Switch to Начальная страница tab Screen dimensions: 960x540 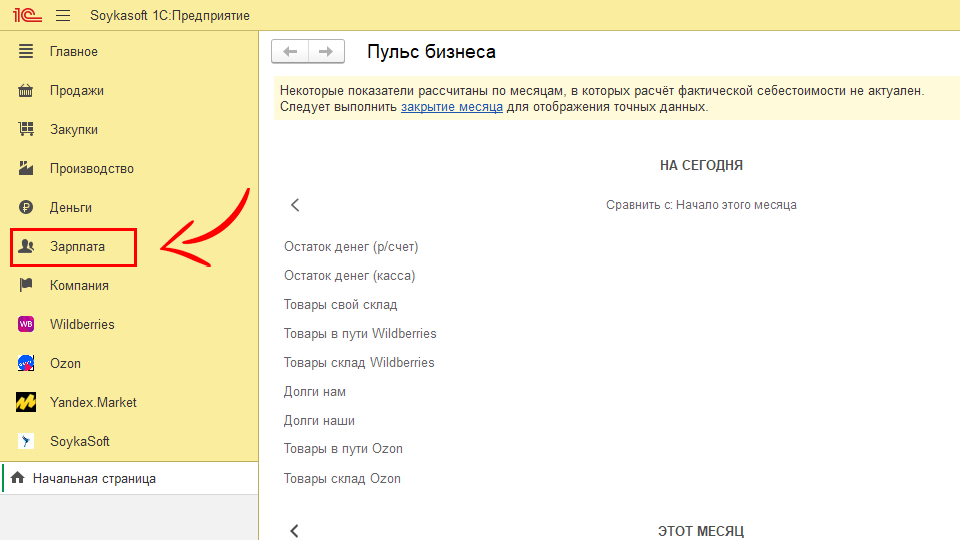point(94,479)
